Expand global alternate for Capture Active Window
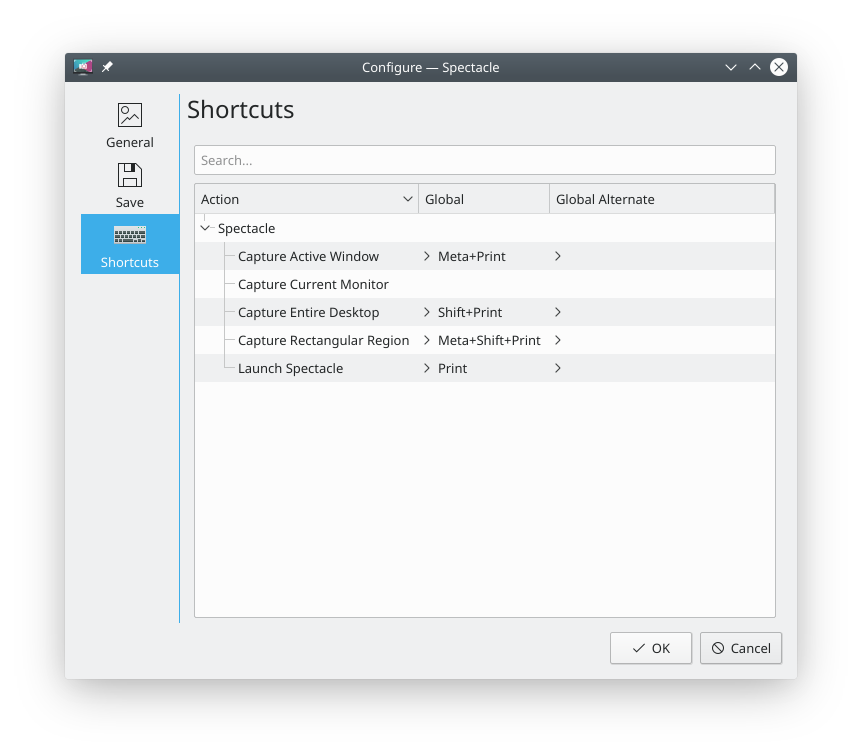 tap(557, 256)
